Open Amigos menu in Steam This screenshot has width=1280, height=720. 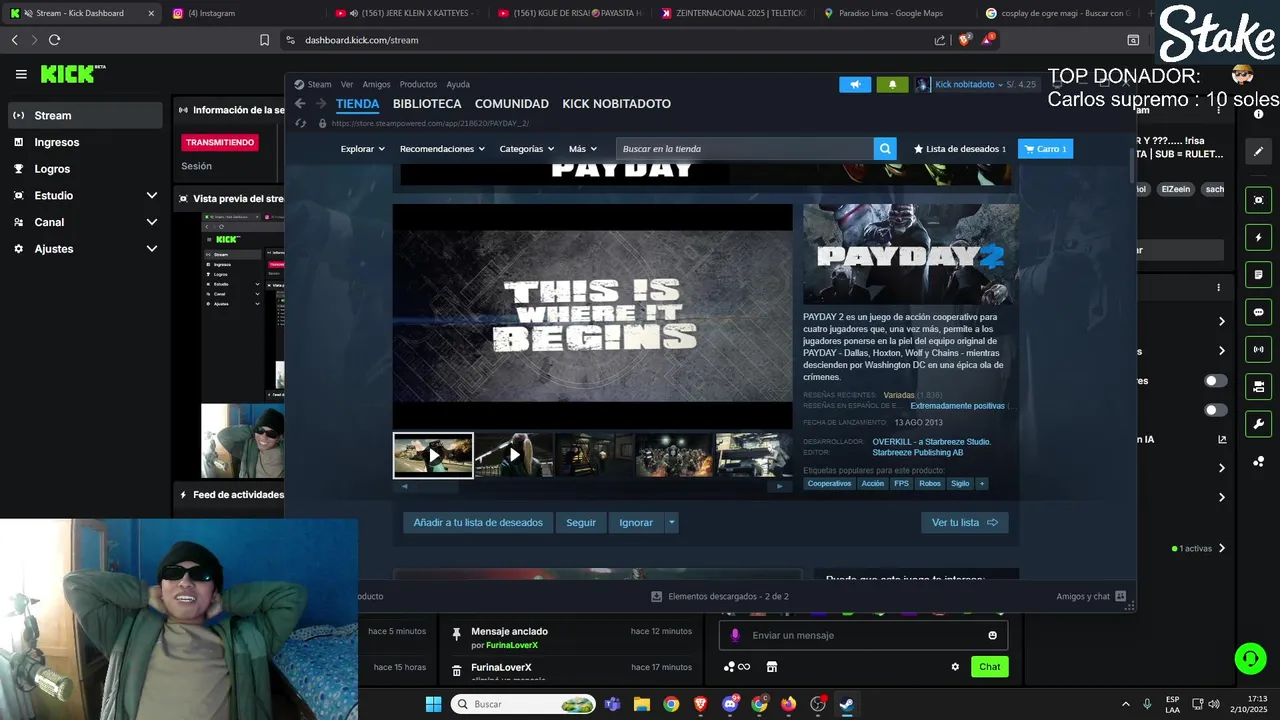pyautogui.click(x=376, y=84)
